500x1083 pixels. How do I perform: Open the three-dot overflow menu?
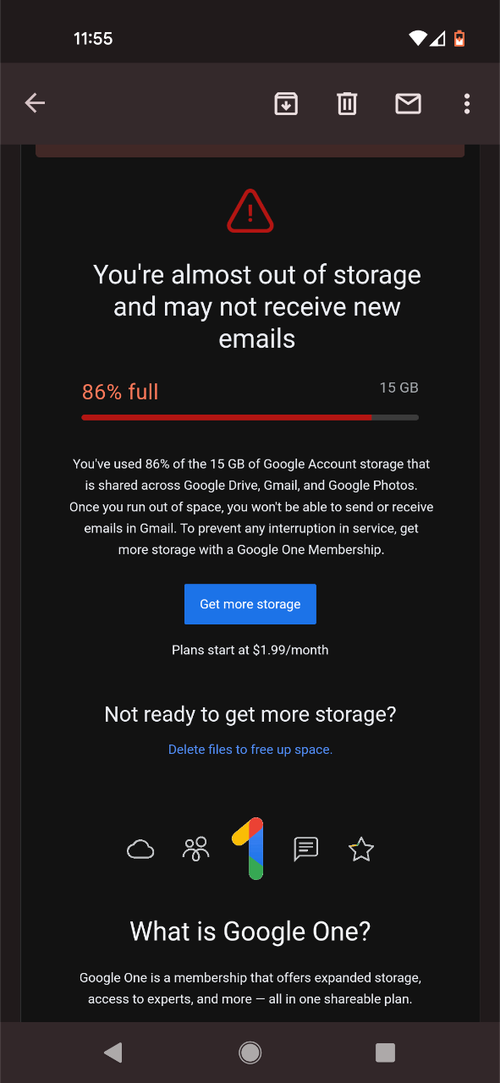[x=467, y=104]
